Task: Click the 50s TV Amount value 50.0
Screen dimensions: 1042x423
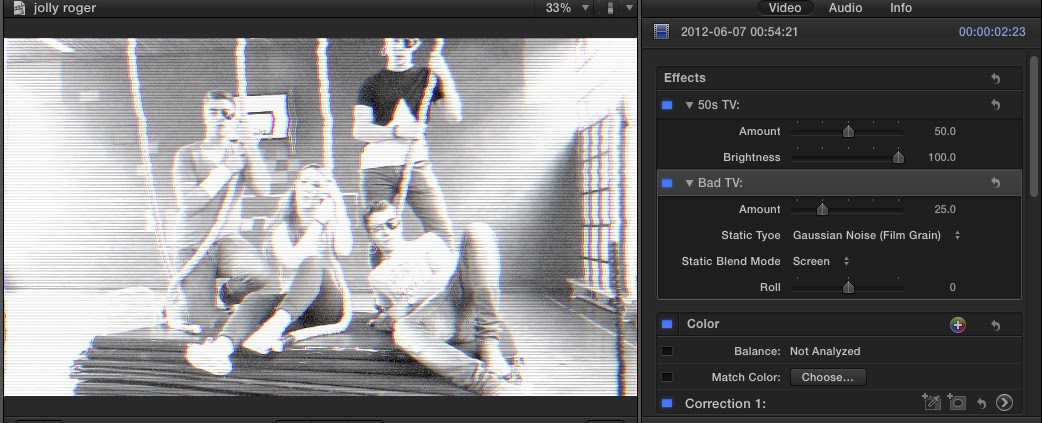Action: 944,131
